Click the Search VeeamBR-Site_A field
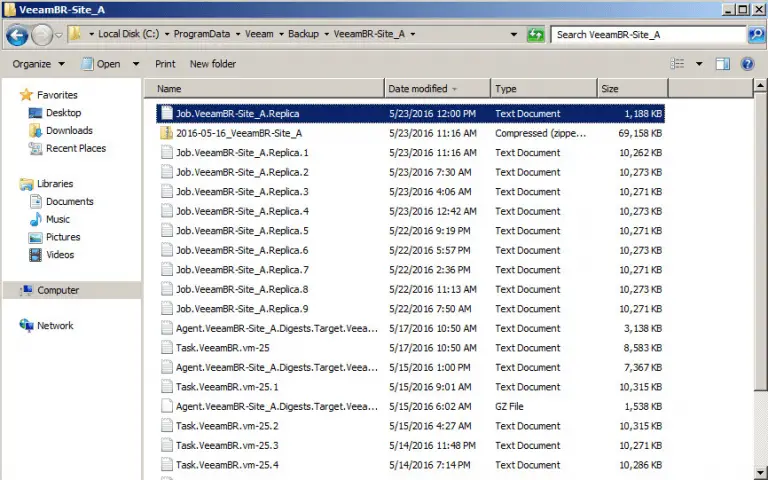The width and height of the screenshot is (768, 480). pos(648,34)
